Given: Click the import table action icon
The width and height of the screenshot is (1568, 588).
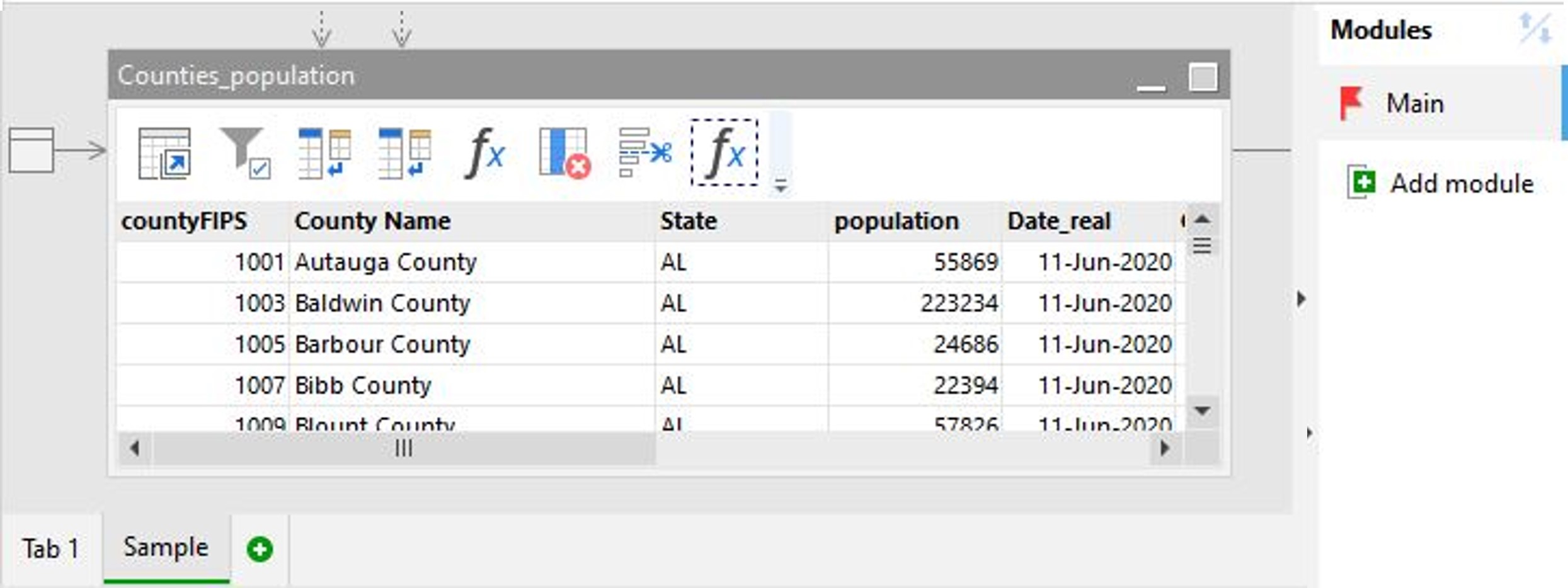Looking at the screenshot, I should [x=164, y=154].
